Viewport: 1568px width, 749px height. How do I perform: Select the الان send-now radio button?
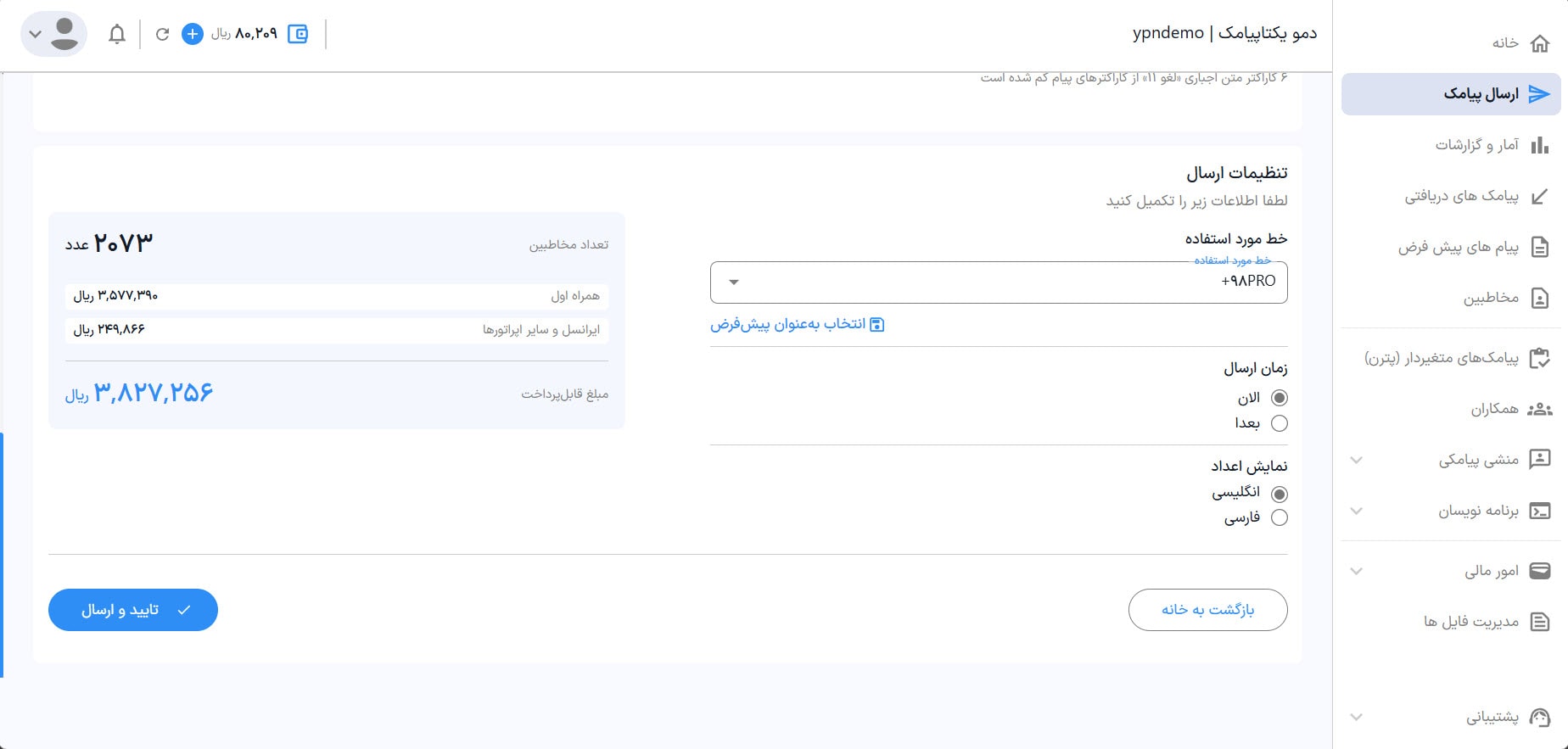1279,398
